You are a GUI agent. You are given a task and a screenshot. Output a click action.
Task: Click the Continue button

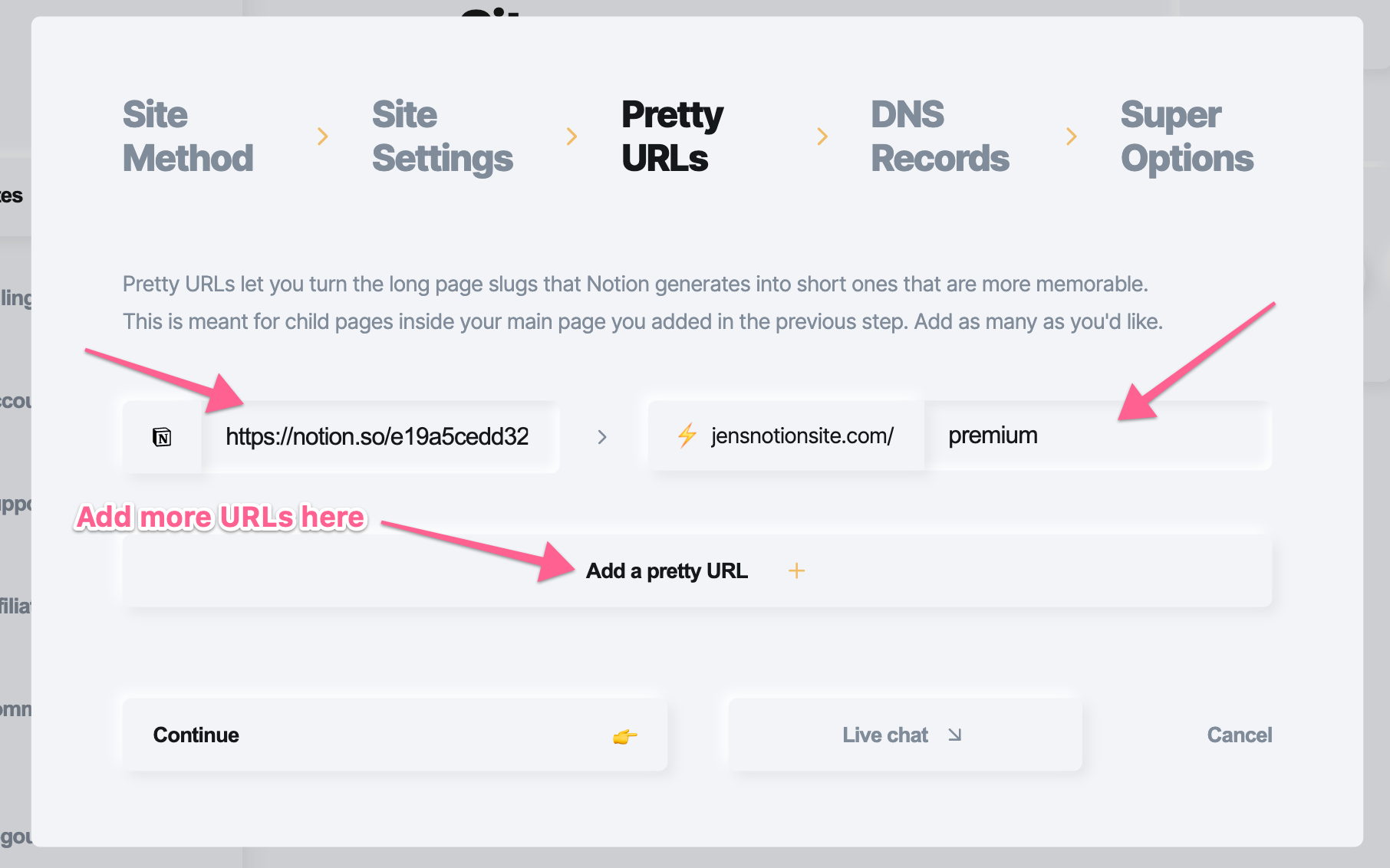[x=394, y=735]
